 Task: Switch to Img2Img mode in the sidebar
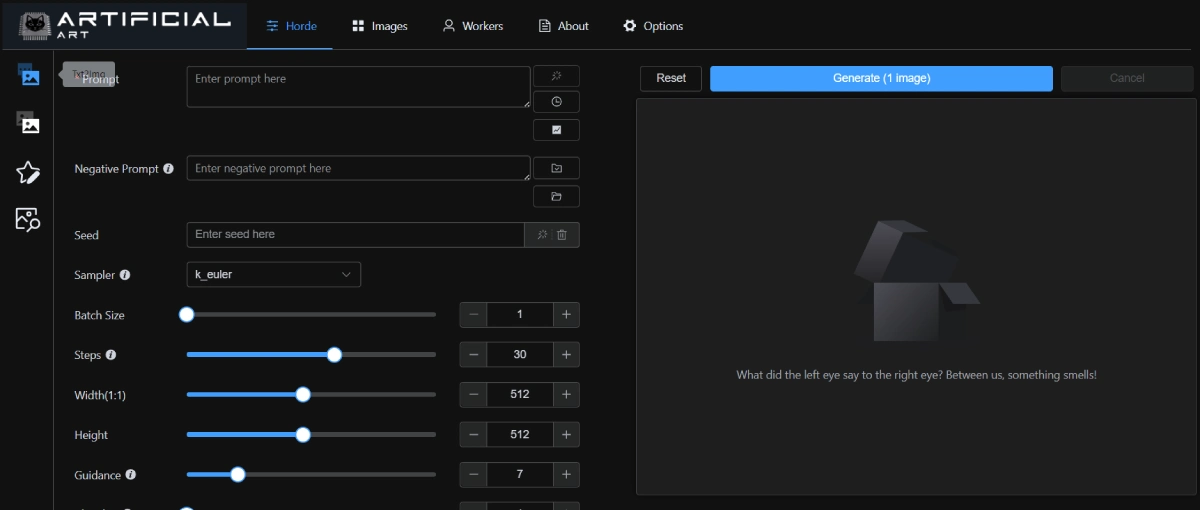click(x=28, y=123)
